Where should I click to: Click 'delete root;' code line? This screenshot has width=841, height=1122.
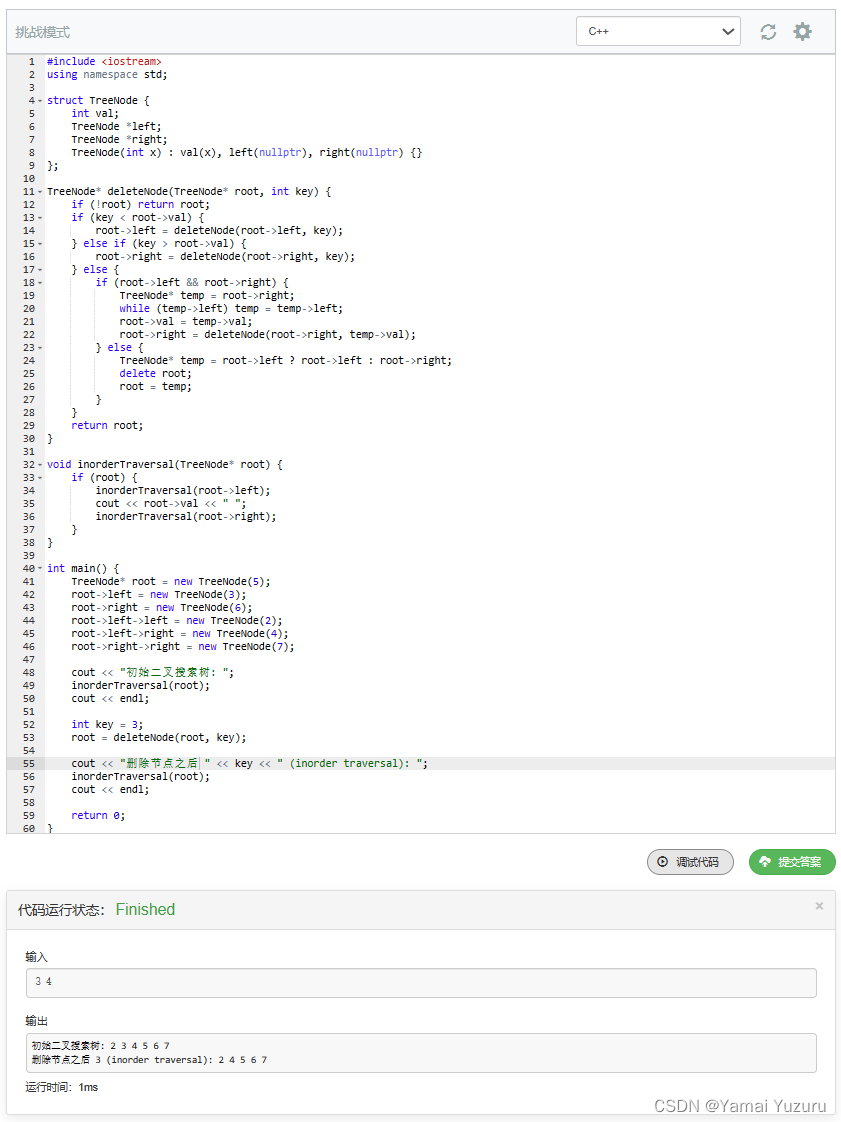point(155,374)
